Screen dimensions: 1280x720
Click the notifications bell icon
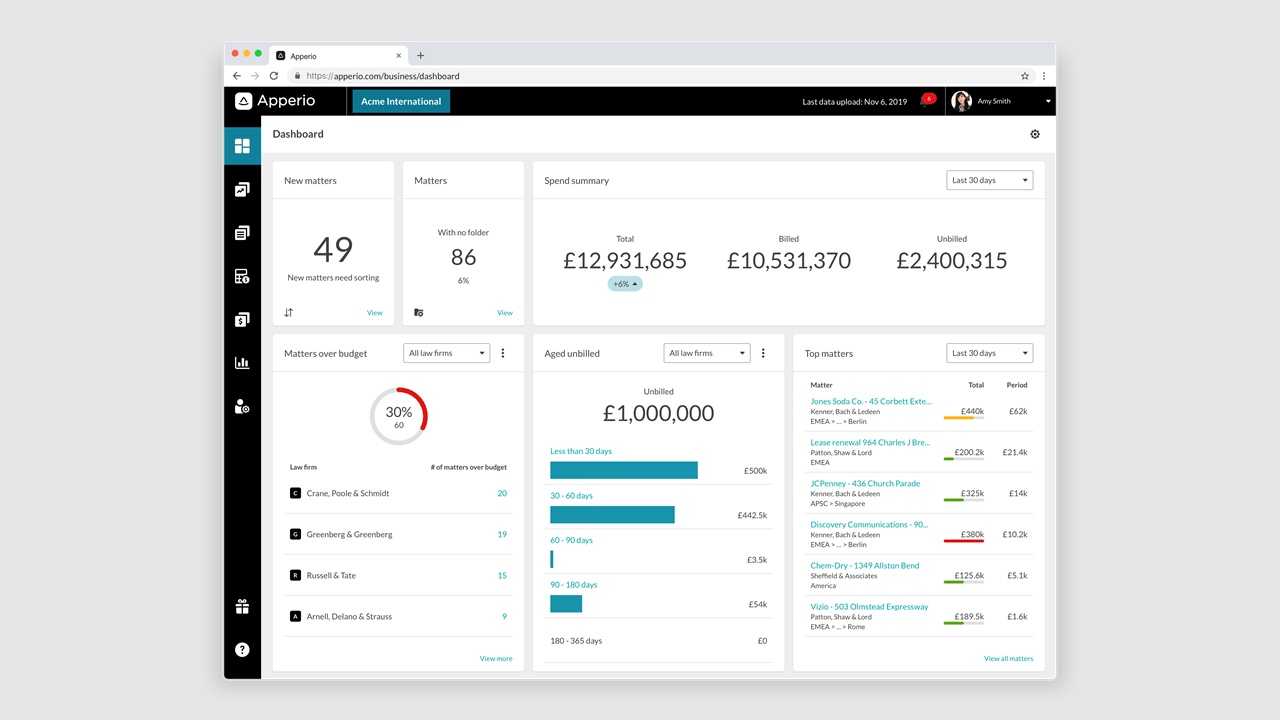click(x=925, y=101)
